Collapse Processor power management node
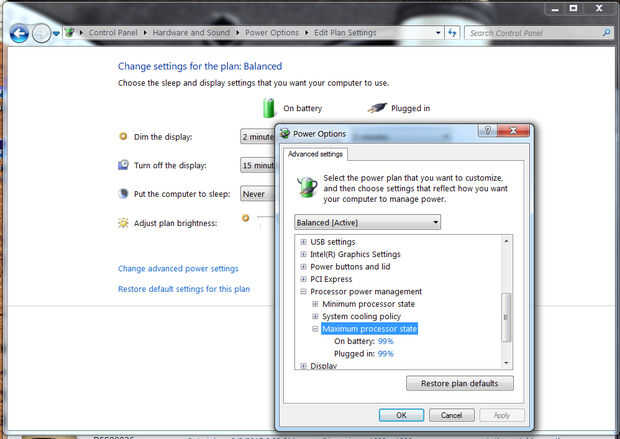Viewport: 620px width, 439px height. (x=303, y=291)
